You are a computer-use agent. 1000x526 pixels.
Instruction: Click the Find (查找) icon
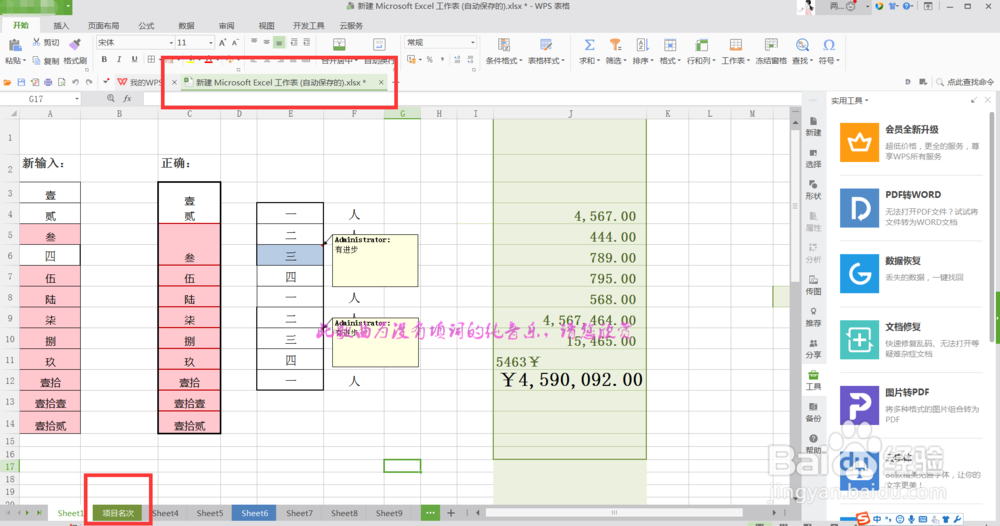802,45
